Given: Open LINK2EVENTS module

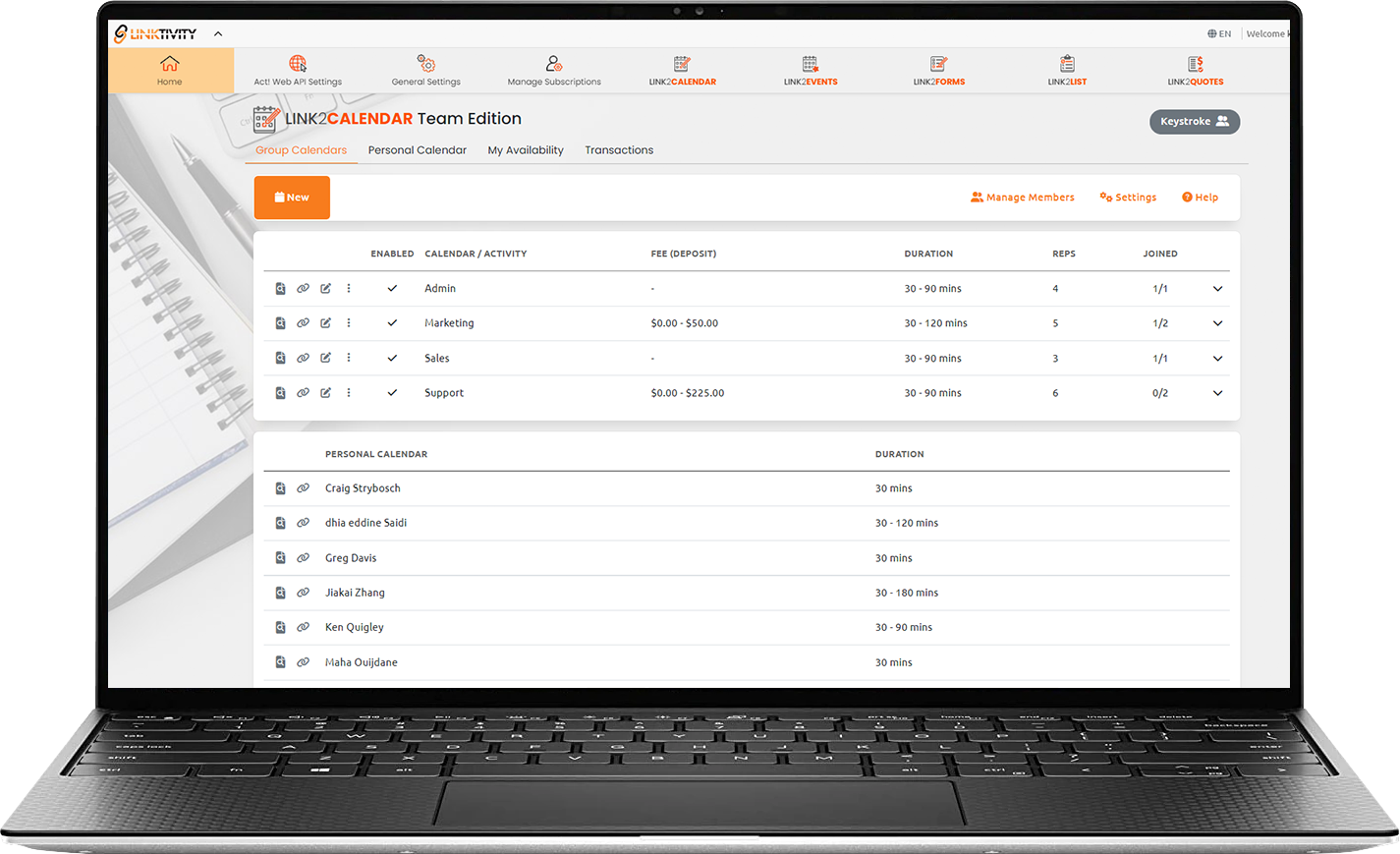Looking at the screenshot, I should point(811,71).
